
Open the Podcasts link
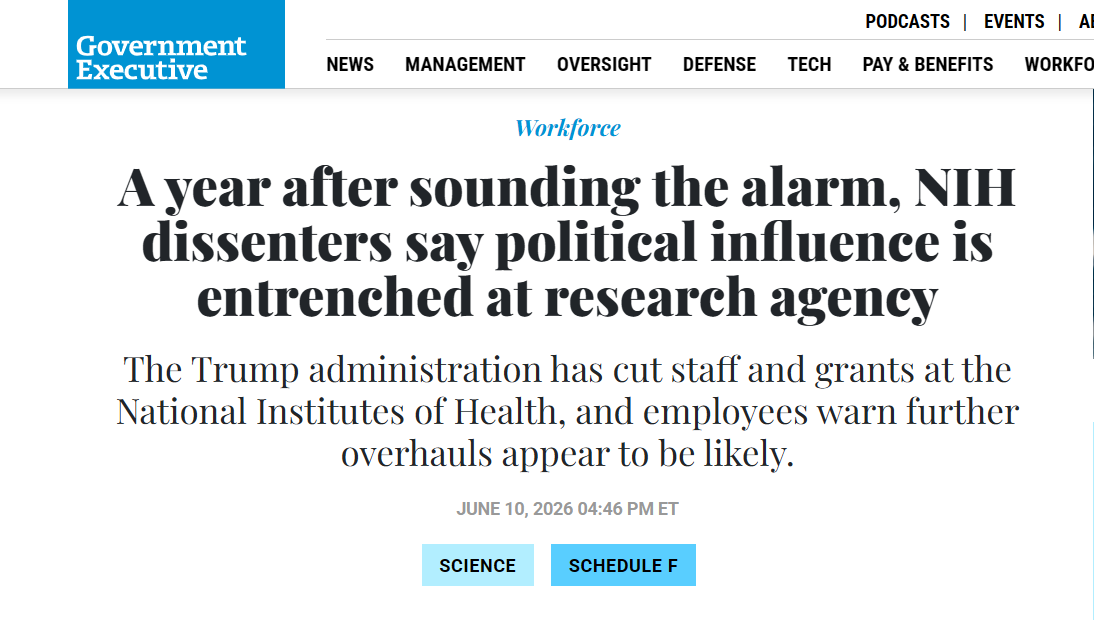(x=907, y=22)
